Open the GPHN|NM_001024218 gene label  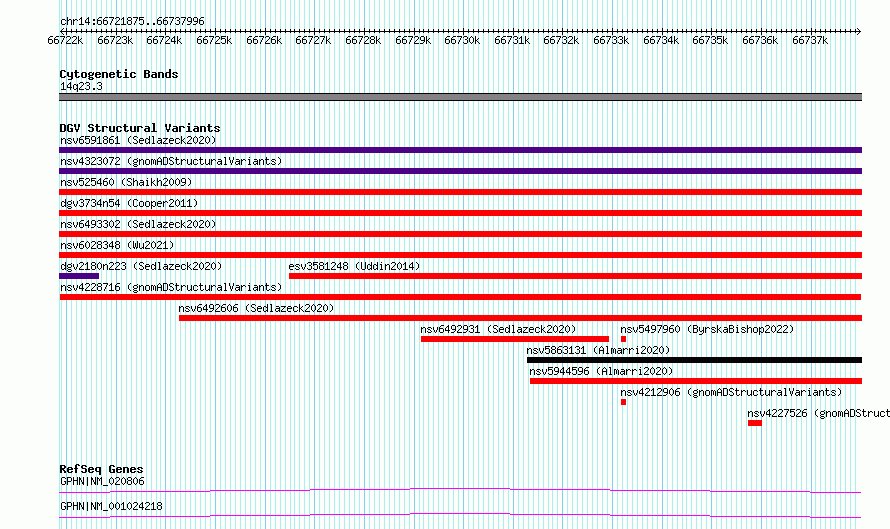[x=111, y=506]
